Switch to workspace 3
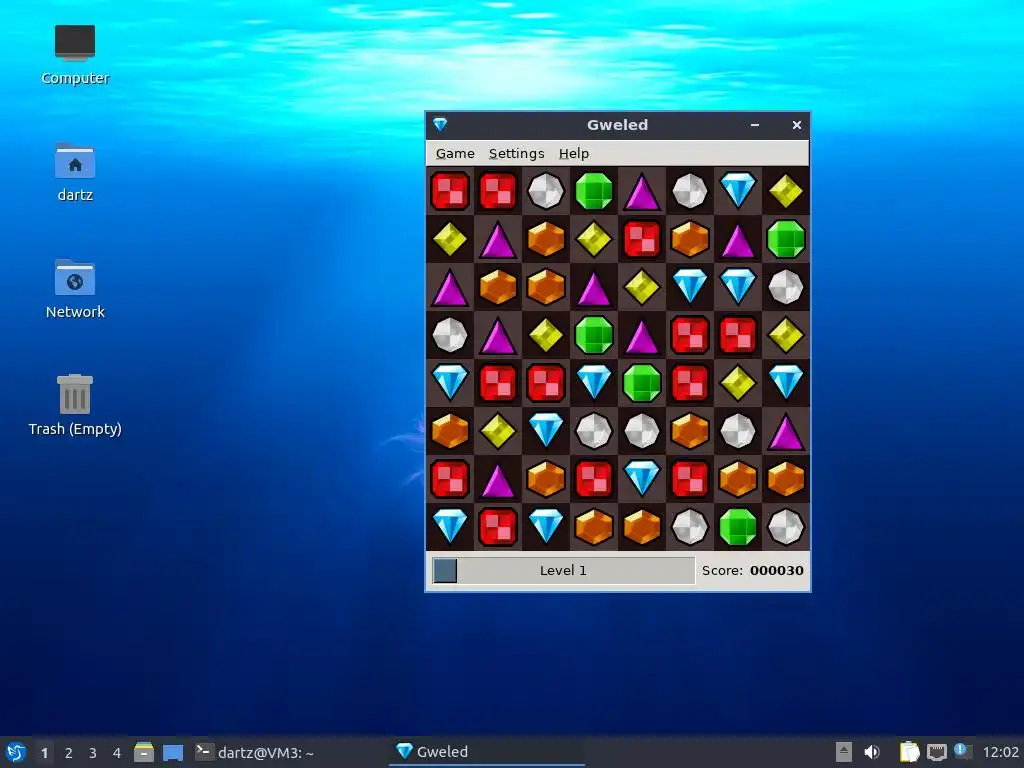The width and height of the screenshot is (1024, 768). (93, 753)
